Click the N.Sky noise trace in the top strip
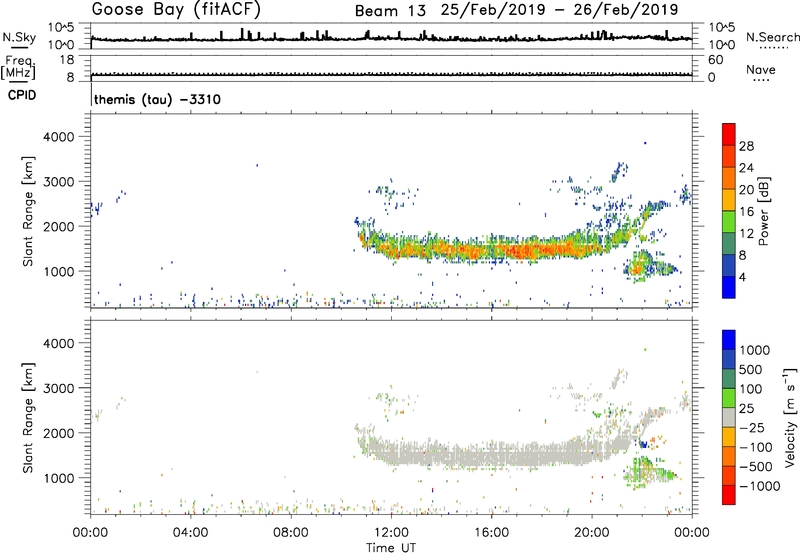Image resolution: width=800 pixels, height=554 pixels. click(391, 38)
